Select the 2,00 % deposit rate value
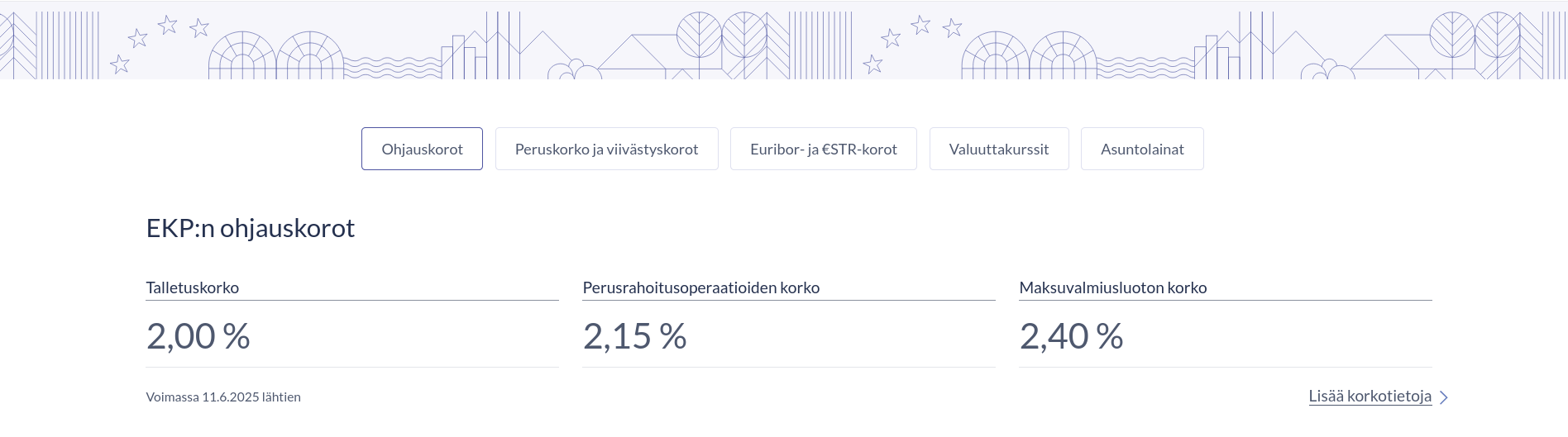Screen dimensions: 1568x437 (198, 336)
